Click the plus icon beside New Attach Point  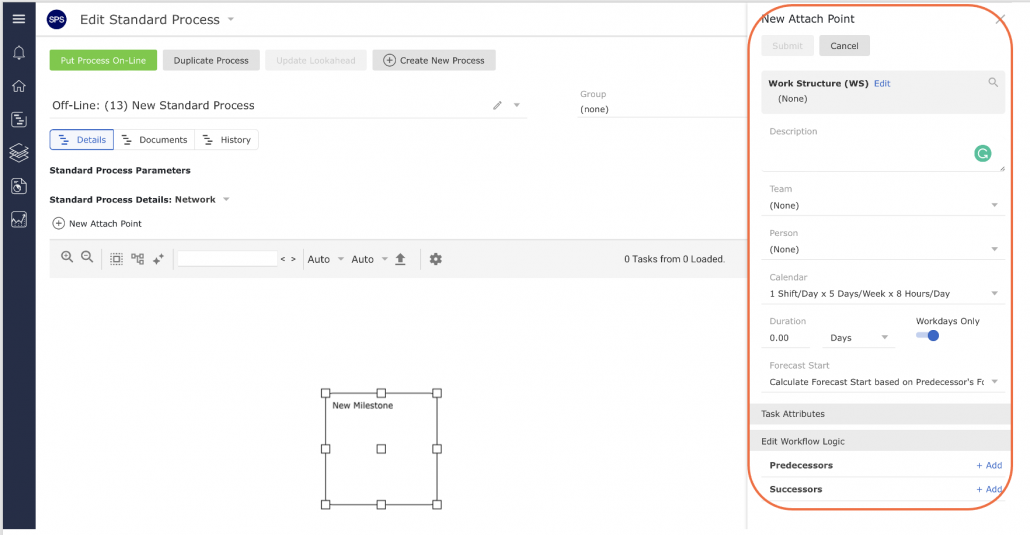[x=58, y=223]
